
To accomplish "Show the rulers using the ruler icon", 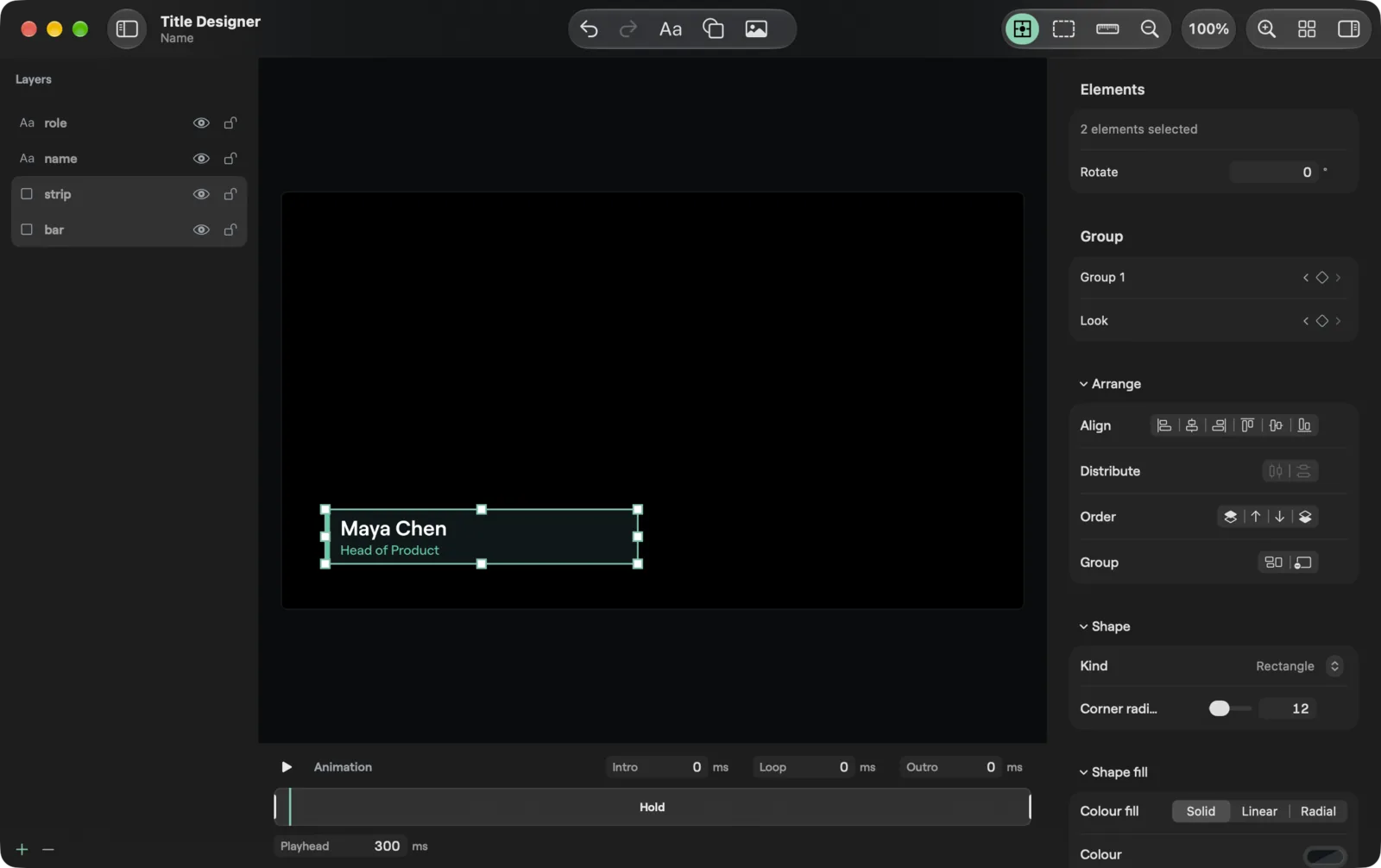I will [1107, 29].
